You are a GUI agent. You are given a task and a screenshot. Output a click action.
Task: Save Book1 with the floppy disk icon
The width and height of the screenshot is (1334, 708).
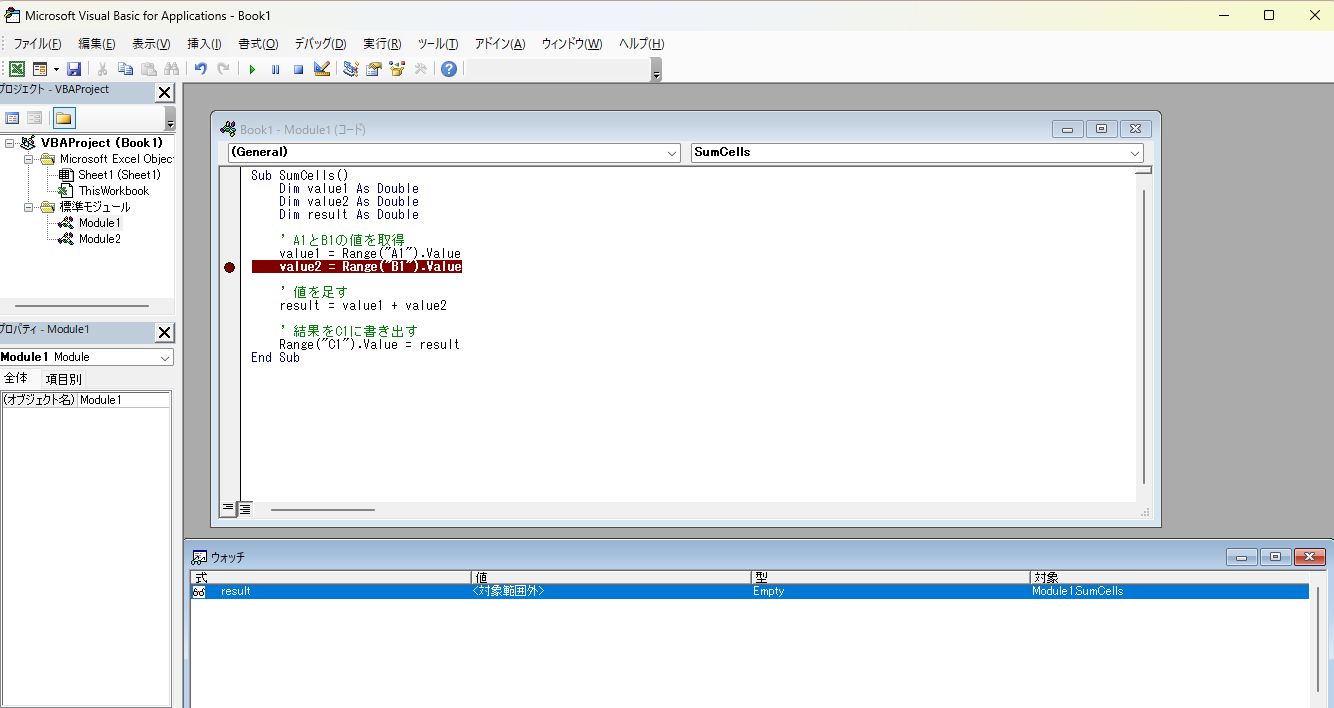[74, 69]
